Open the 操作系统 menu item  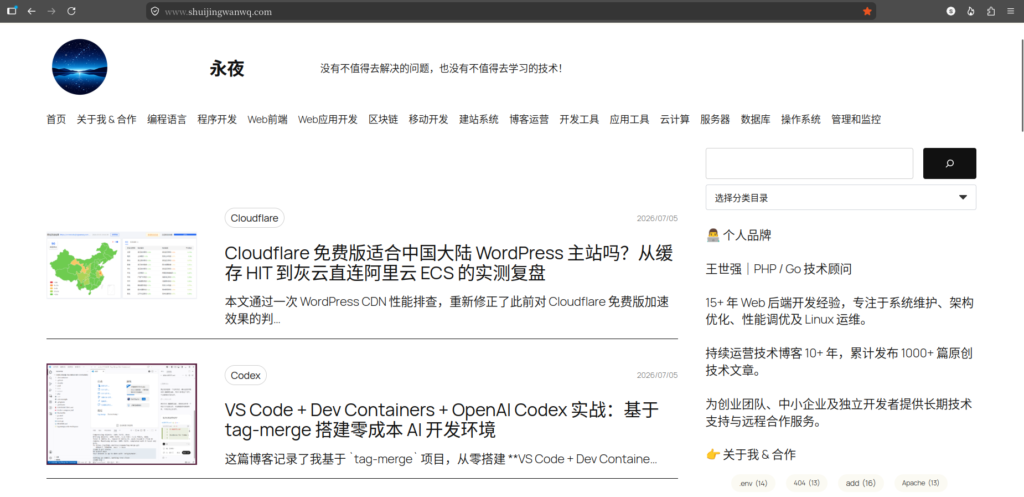click(801, 120)
